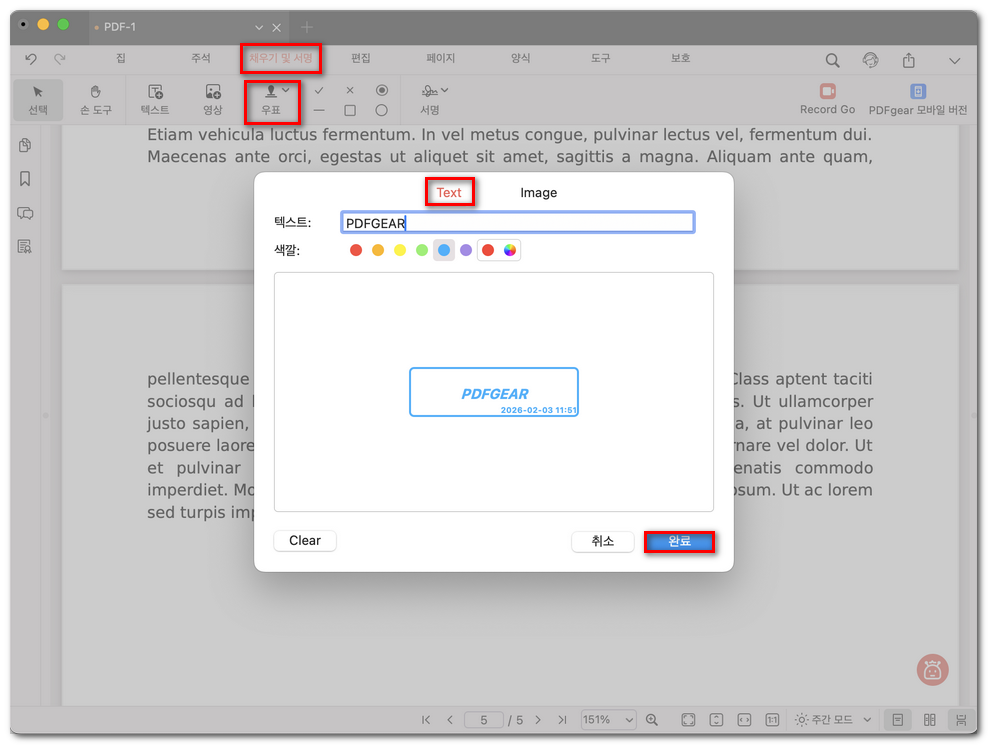The width and height of the screenshot is (988, 745).
Task: Fit page height to window
Action: [716, 720]
